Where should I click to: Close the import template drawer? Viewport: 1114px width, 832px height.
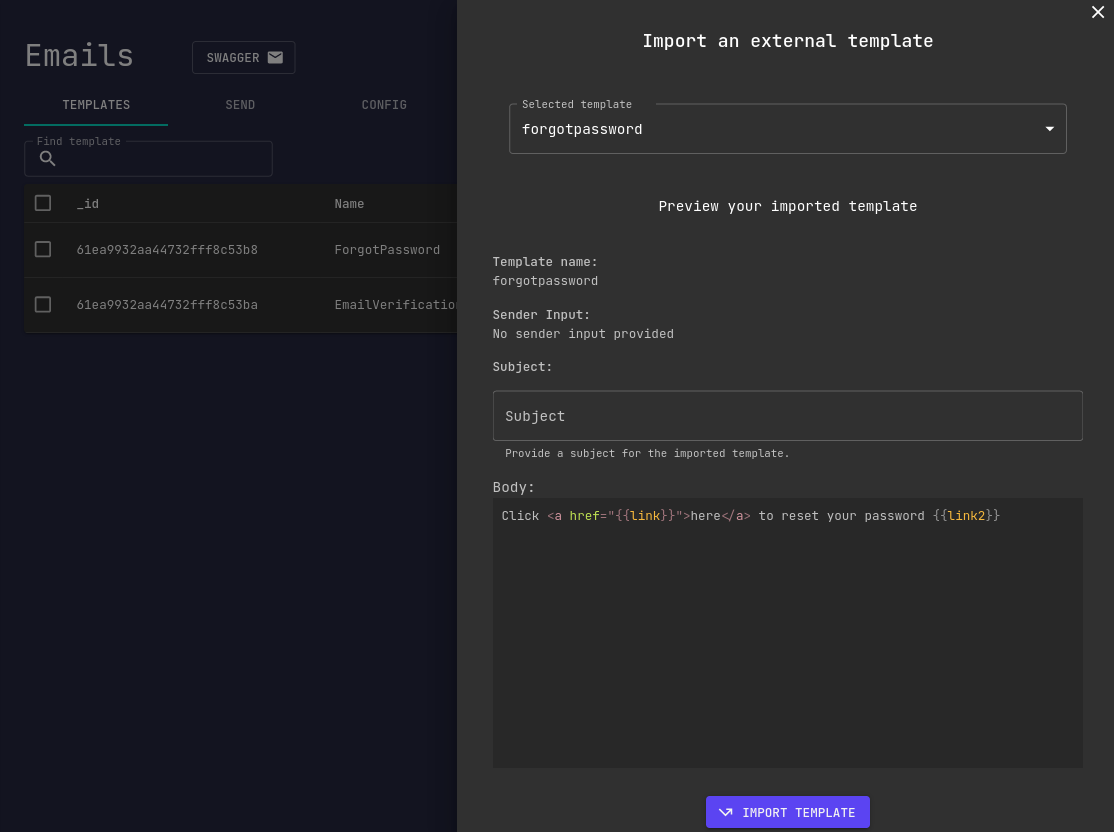click(x=1098, y=12)
